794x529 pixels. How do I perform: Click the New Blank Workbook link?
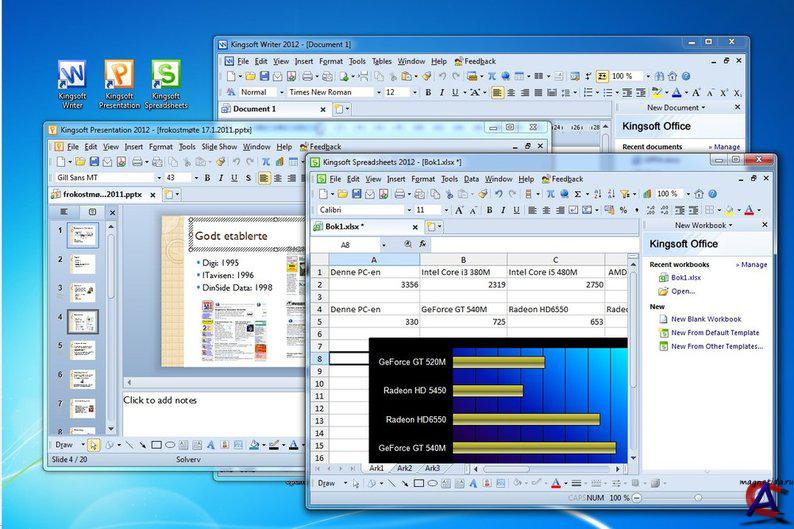[706, 319]
